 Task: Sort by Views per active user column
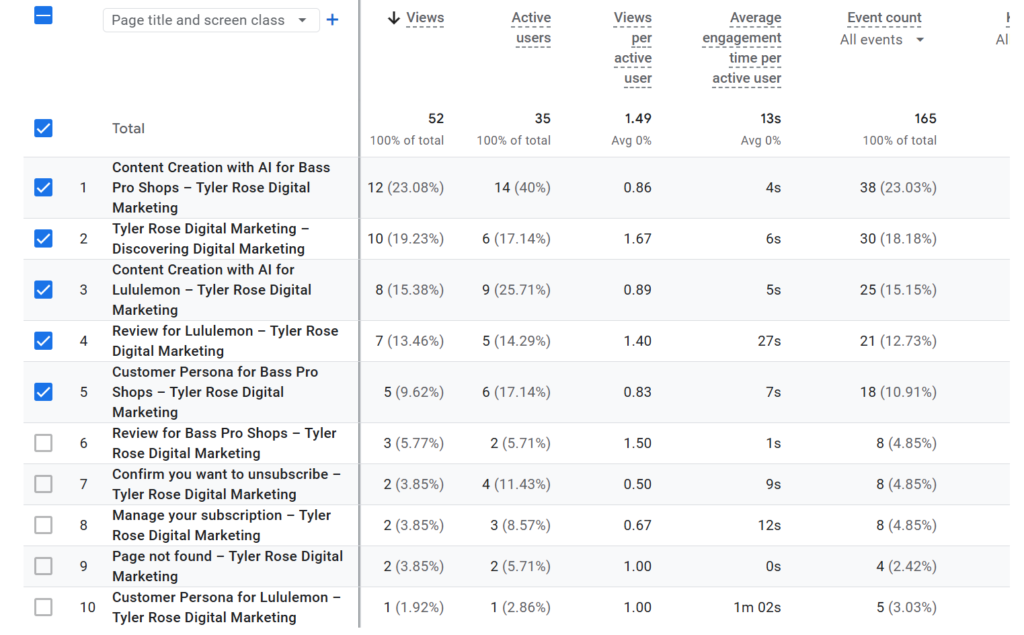pos(632,48)
